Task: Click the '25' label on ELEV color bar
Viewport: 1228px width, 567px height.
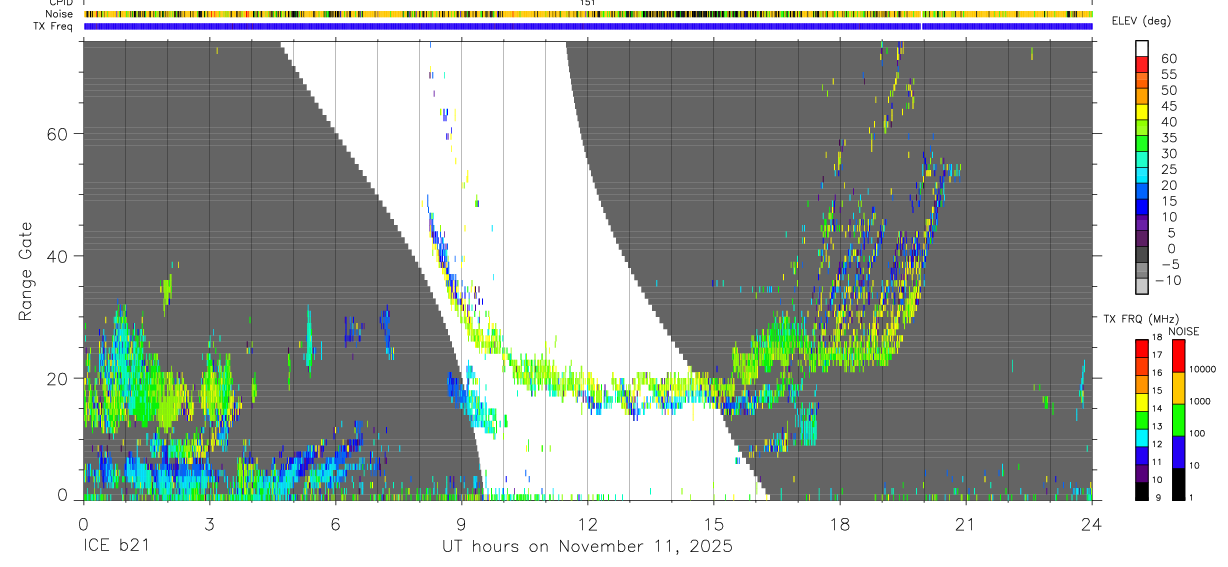Action: coord(1169,170)
